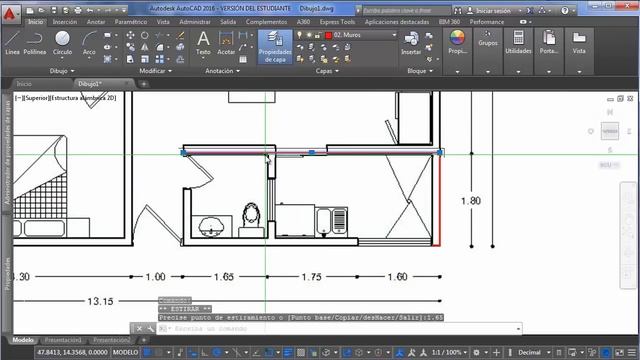The height and width of the screenshot is (360, 640).
Task: Select the Move (Desplazar) tool icon
Action: (130, 36)
